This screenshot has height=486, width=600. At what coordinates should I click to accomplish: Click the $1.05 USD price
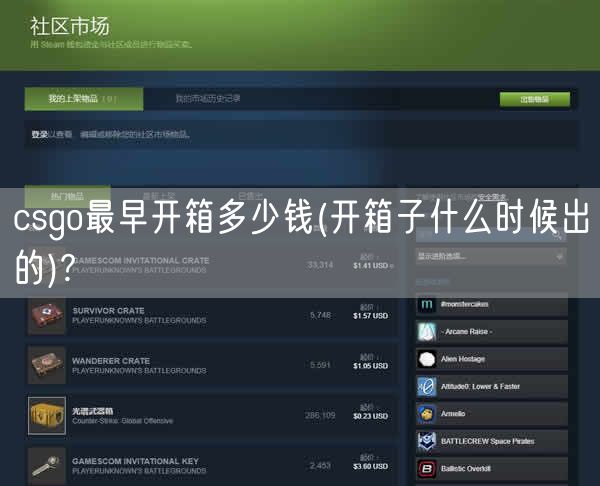click(x=370, y=366)
